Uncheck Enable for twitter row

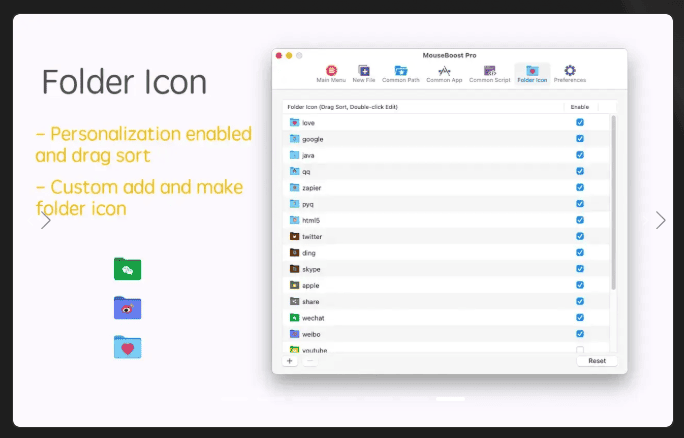tap(580, 236)
